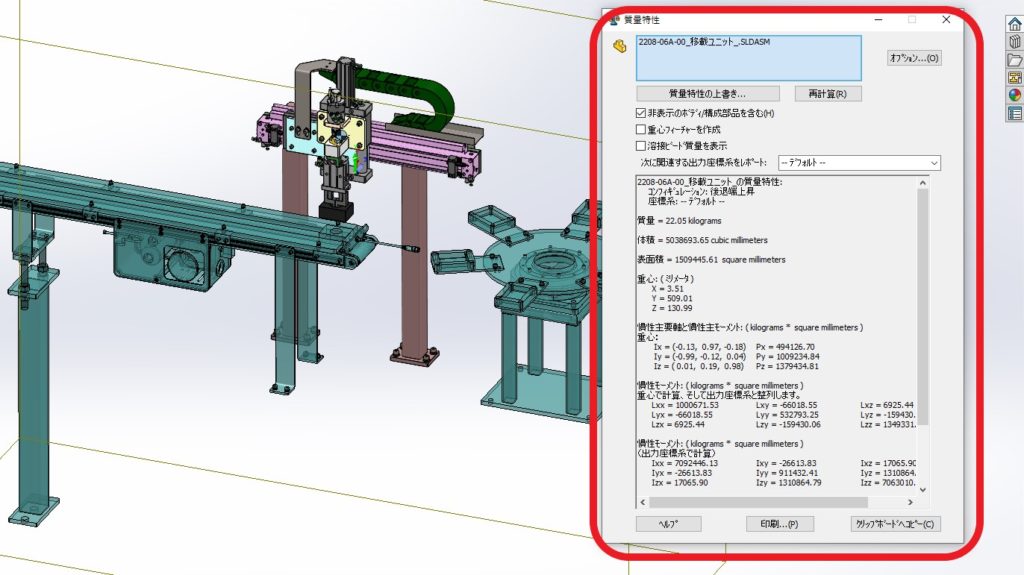The height and width of the screenshot is (575, 1024).
Task: Click the 質量特性の上書き button
Action: [x=707, y=94]
